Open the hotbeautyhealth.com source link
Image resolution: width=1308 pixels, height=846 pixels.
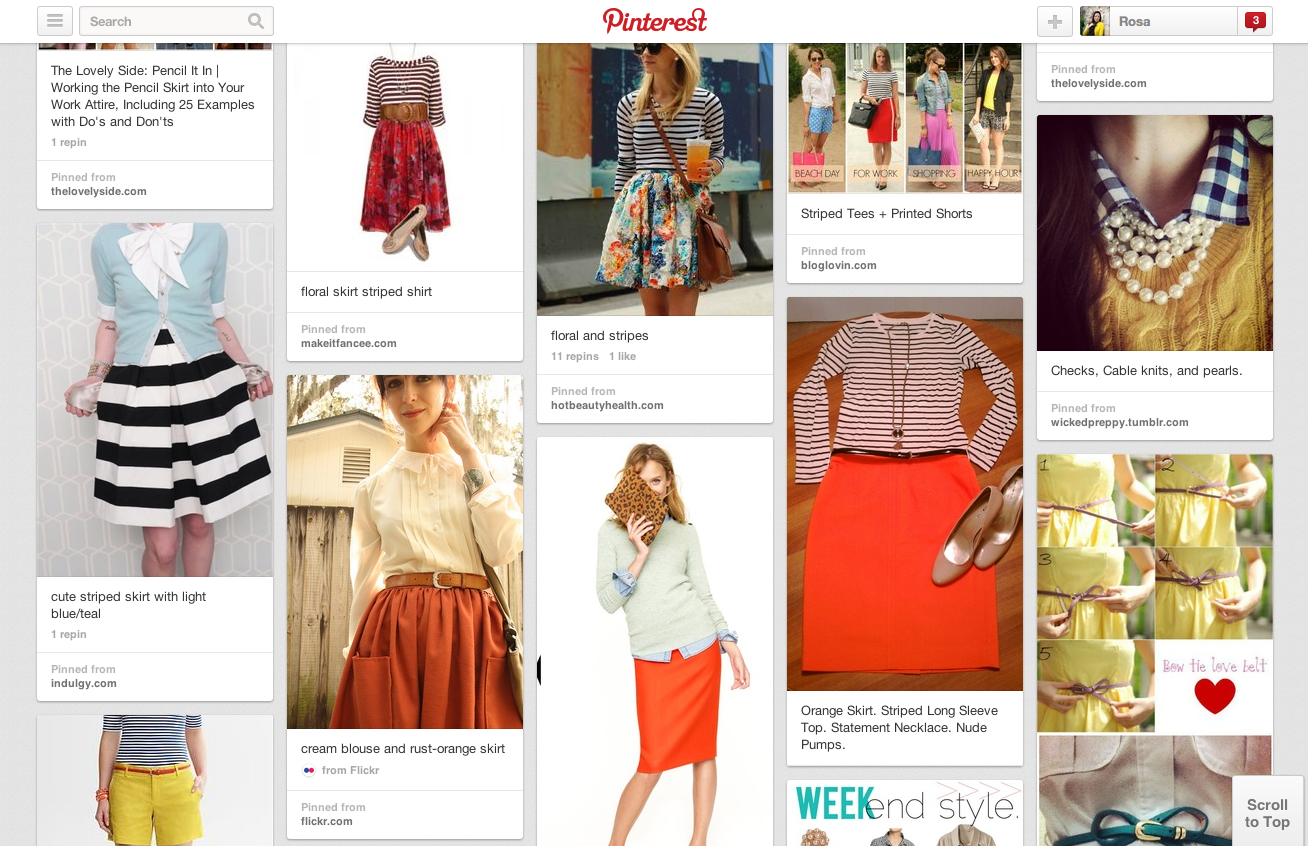tap(607, 405)
